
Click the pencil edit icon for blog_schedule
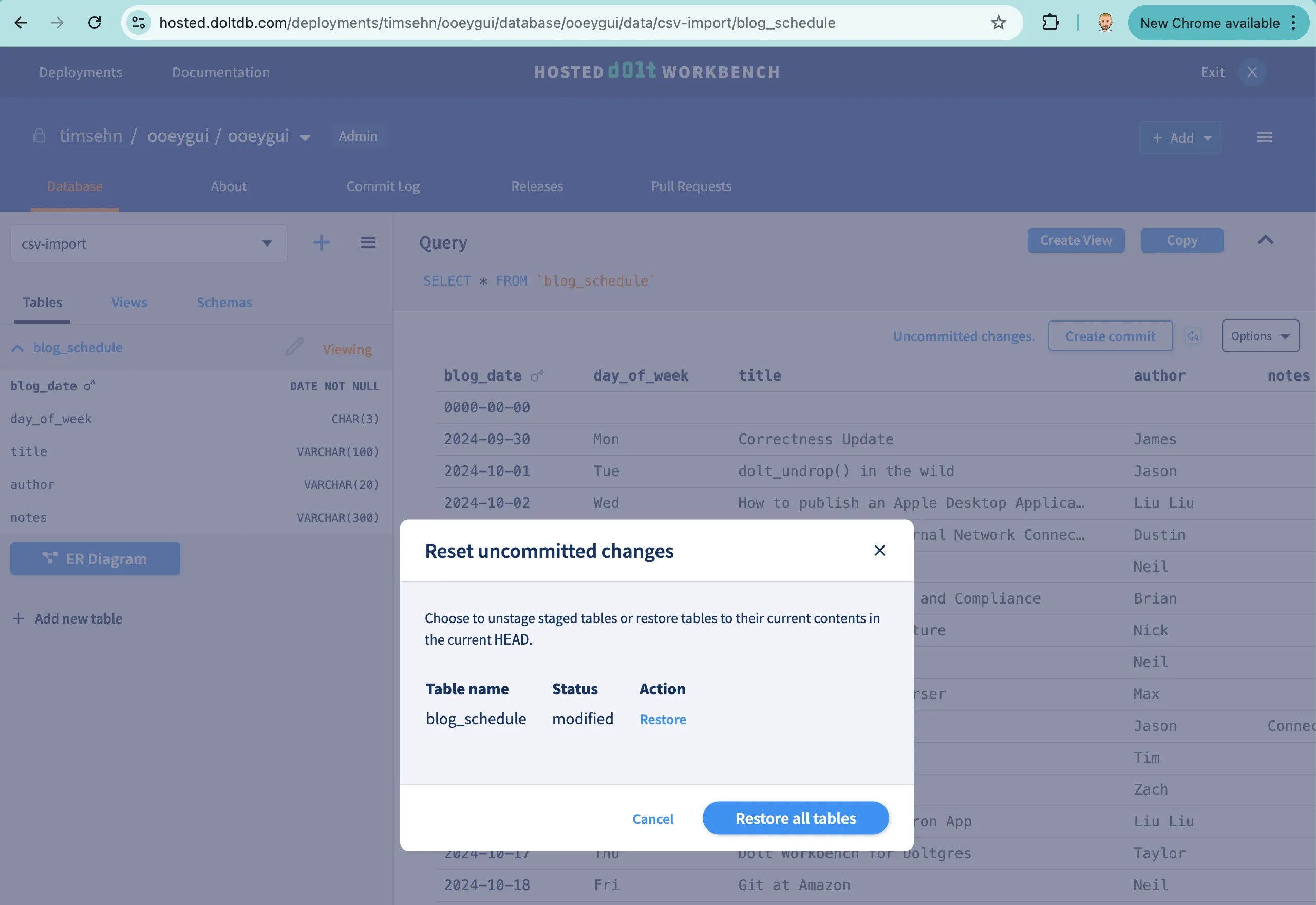click(x=294, y=347)
